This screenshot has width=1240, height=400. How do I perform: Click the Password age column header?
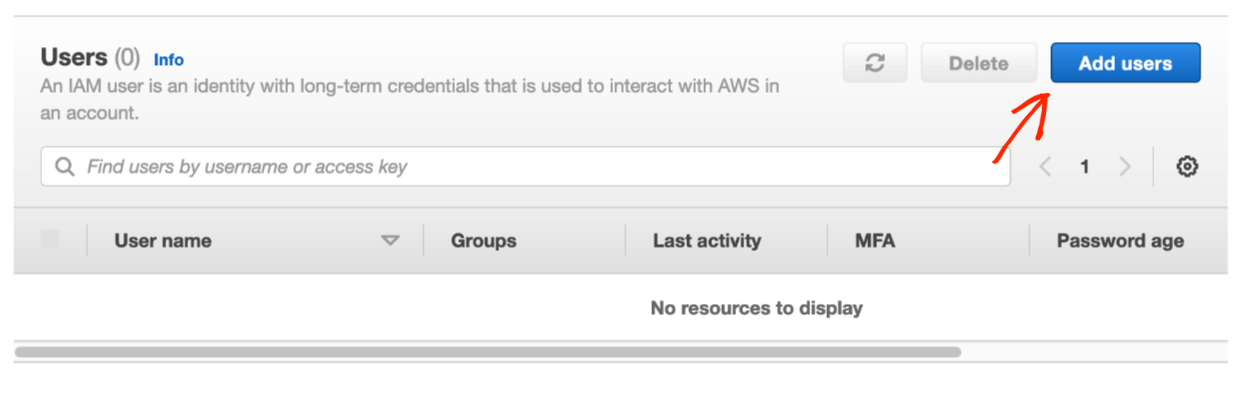pyautogui.click(x=1120, y=241)
